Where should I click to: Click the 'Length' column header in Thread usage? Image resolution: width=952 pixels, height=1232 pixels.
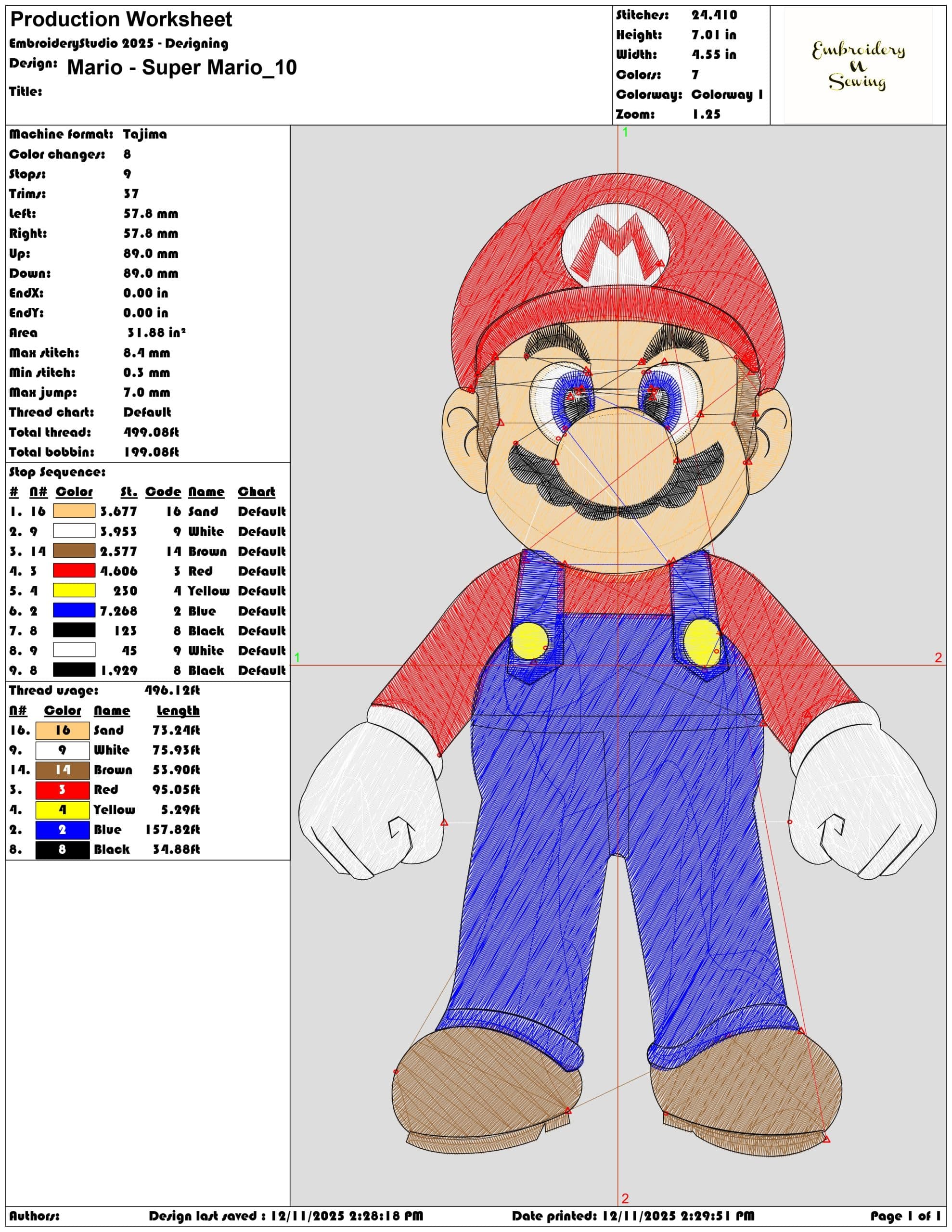pyautogui.click(x=178, y=711)
